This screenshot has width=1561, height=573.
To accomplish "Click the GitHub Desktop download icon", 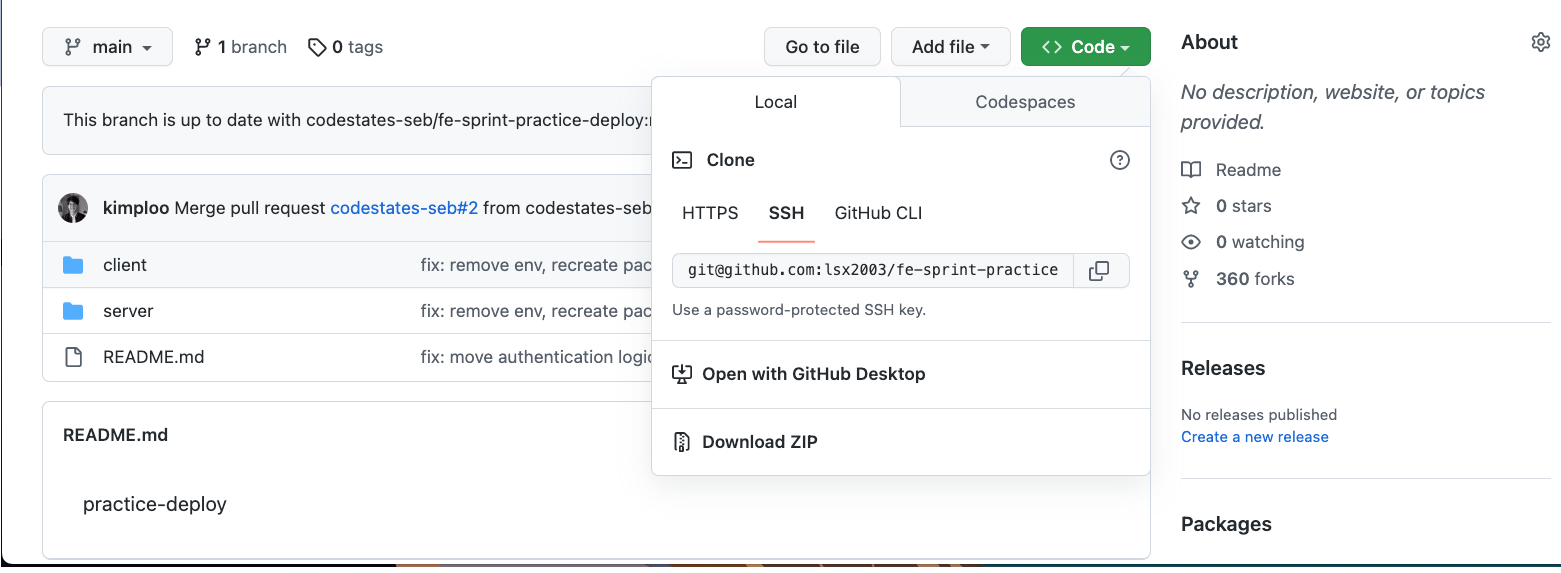I will click(x=682, y=374).
